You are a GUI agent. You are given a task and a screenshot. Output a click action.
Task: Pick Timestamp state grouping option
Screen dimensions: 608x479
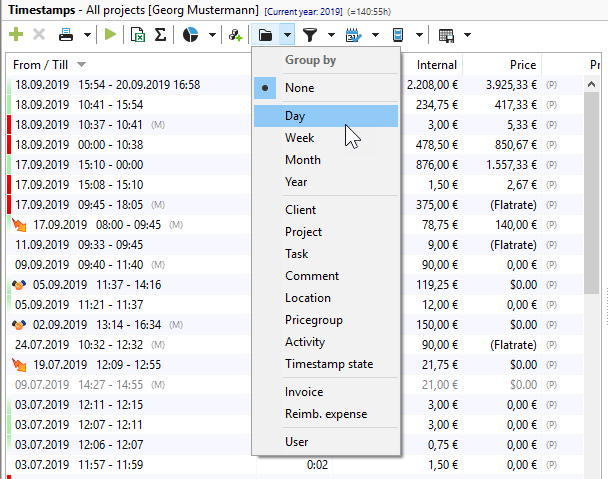tap(329, 364)
